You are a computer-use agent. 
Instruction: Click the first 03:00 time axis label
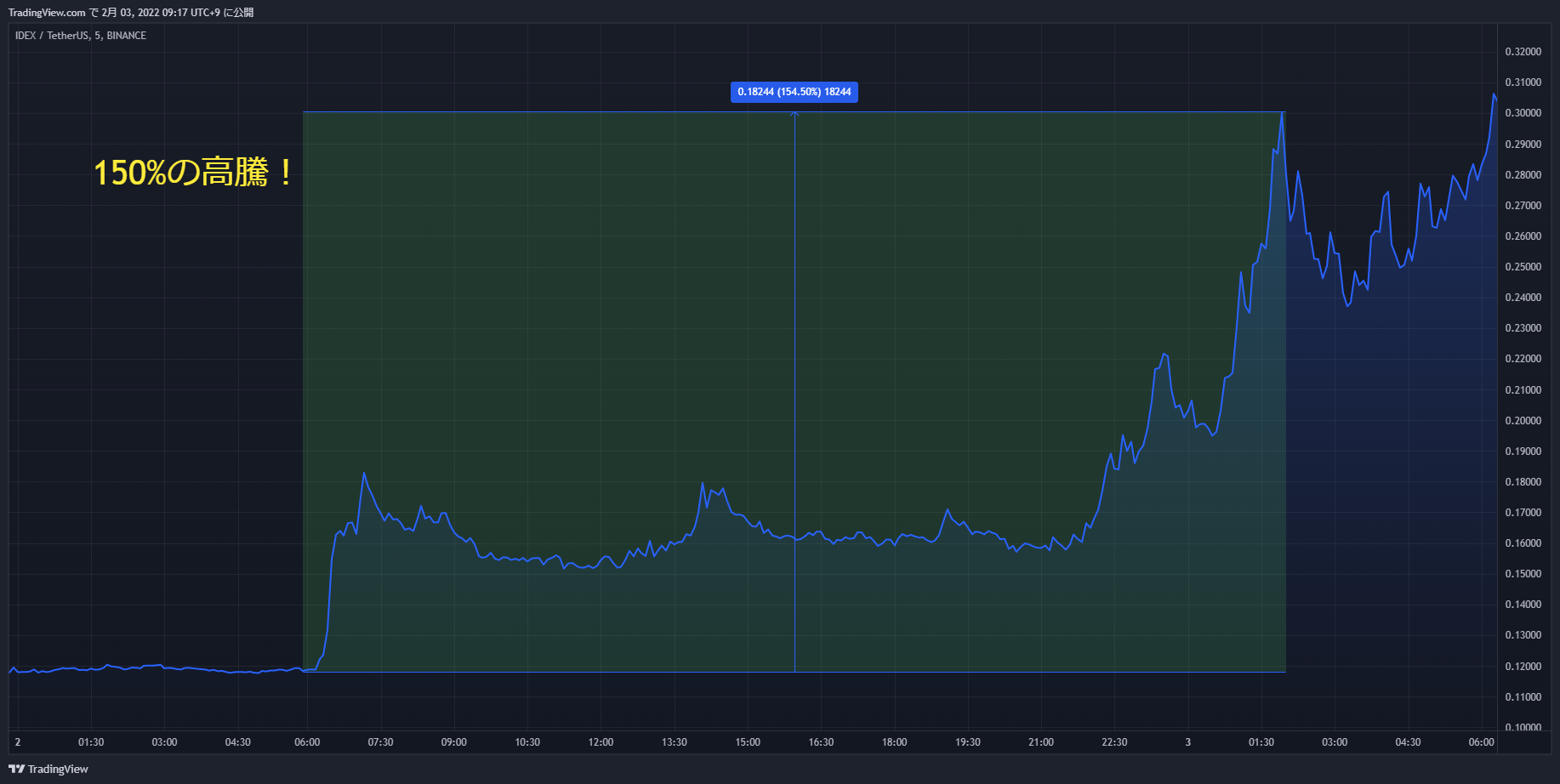coord(164,742)
